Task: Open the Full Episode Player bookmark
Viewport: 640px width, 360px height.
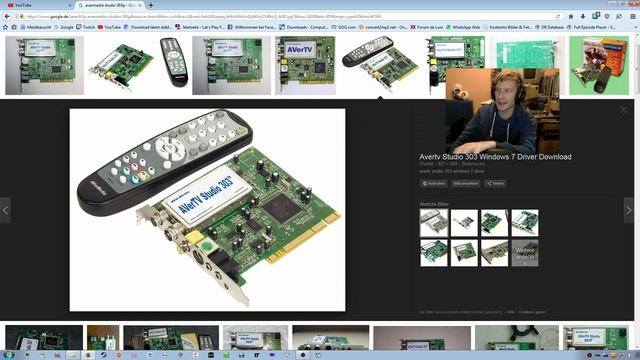Action: coord(591,27)
